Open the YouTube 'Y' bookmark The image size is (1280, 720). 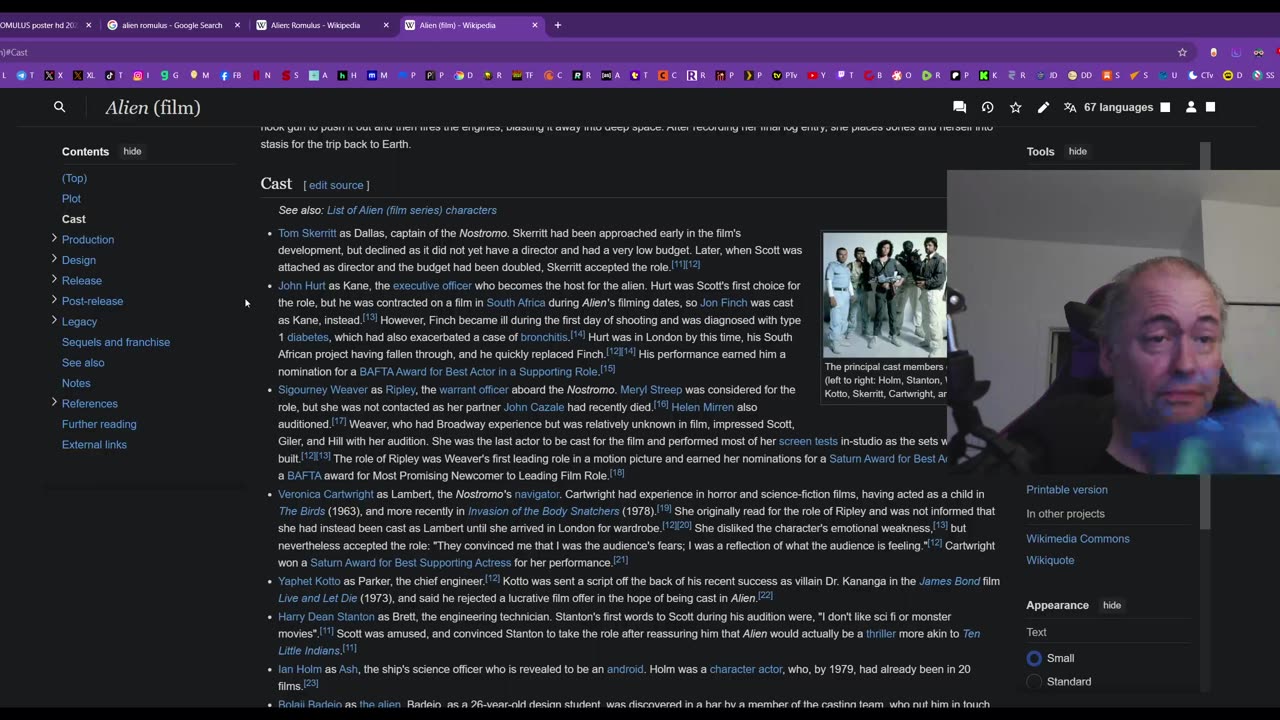817,75
